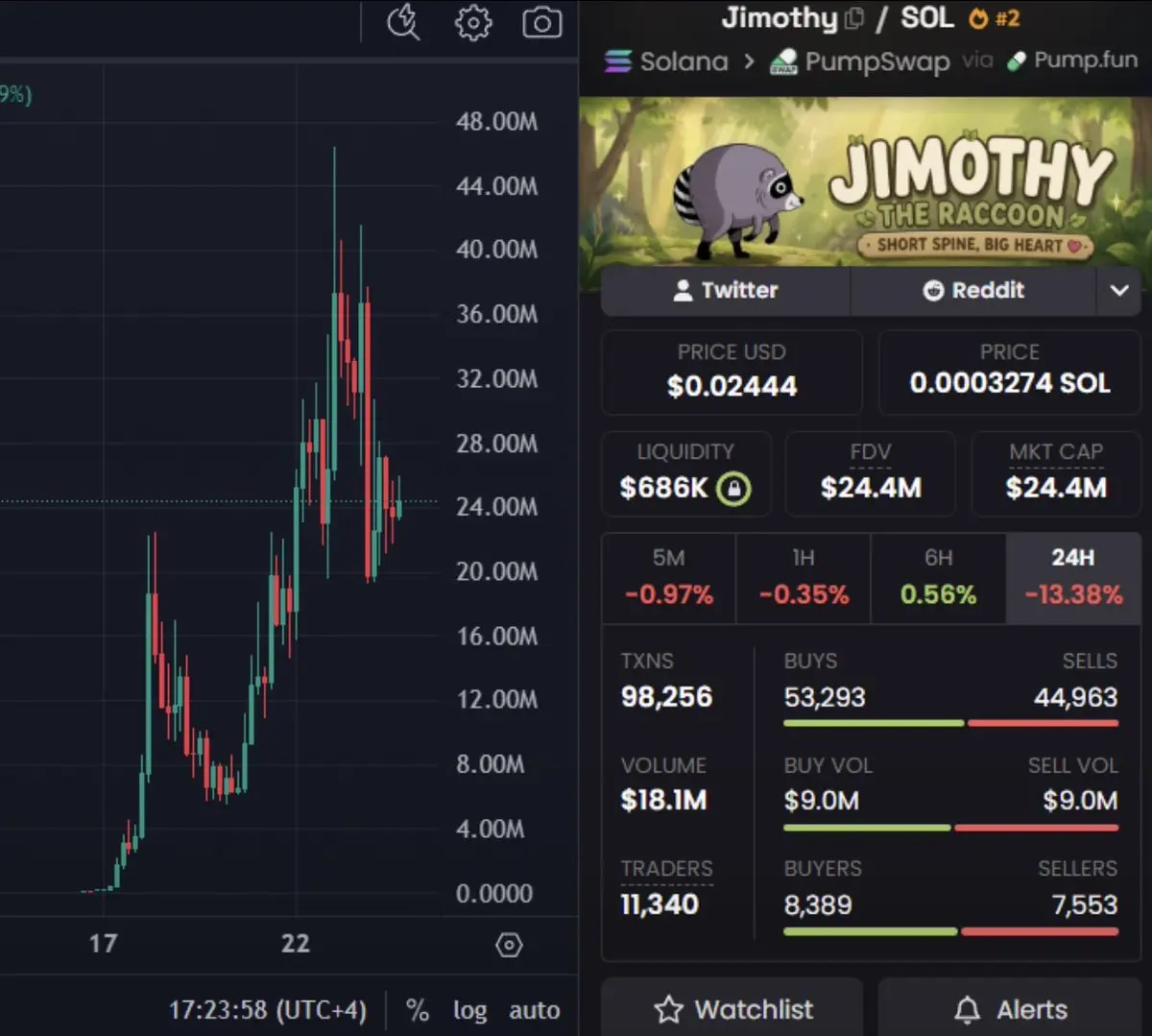The image size is (1152, 1036).
Task: Open the timezone selector showing 17:23:58 (UTC+4)
Action: point(268,1010)
